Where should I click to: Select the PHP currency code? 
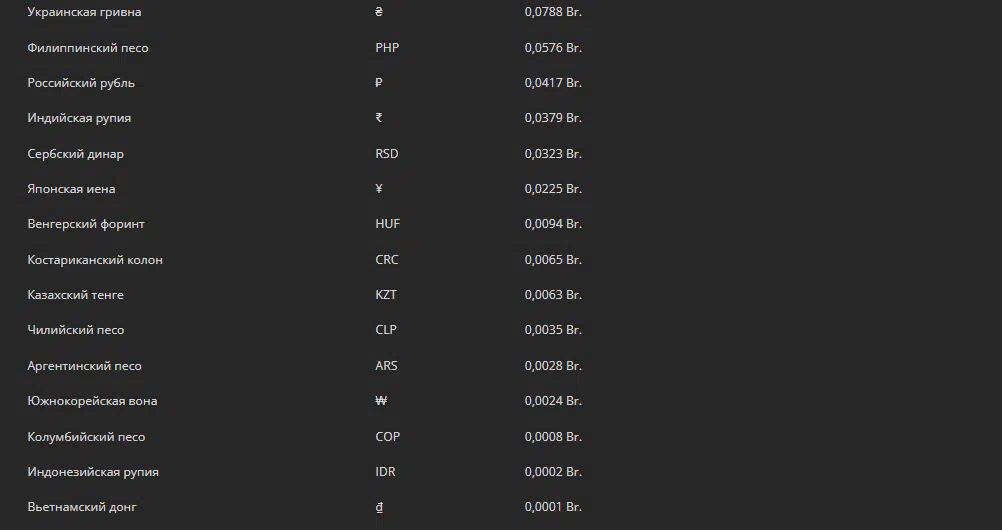pos(387,47)
